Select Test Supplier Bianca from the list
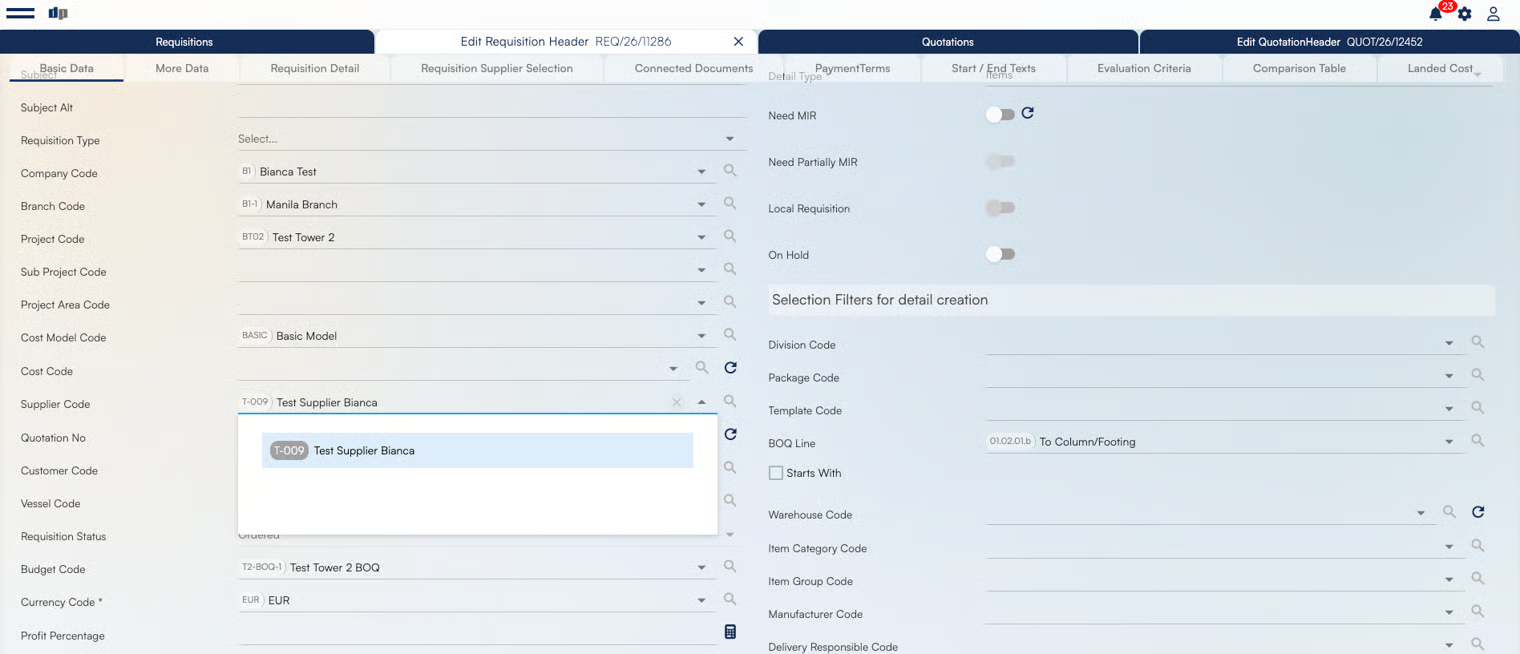Screen dimensions: 1520x654 click(x=477, y=451)
